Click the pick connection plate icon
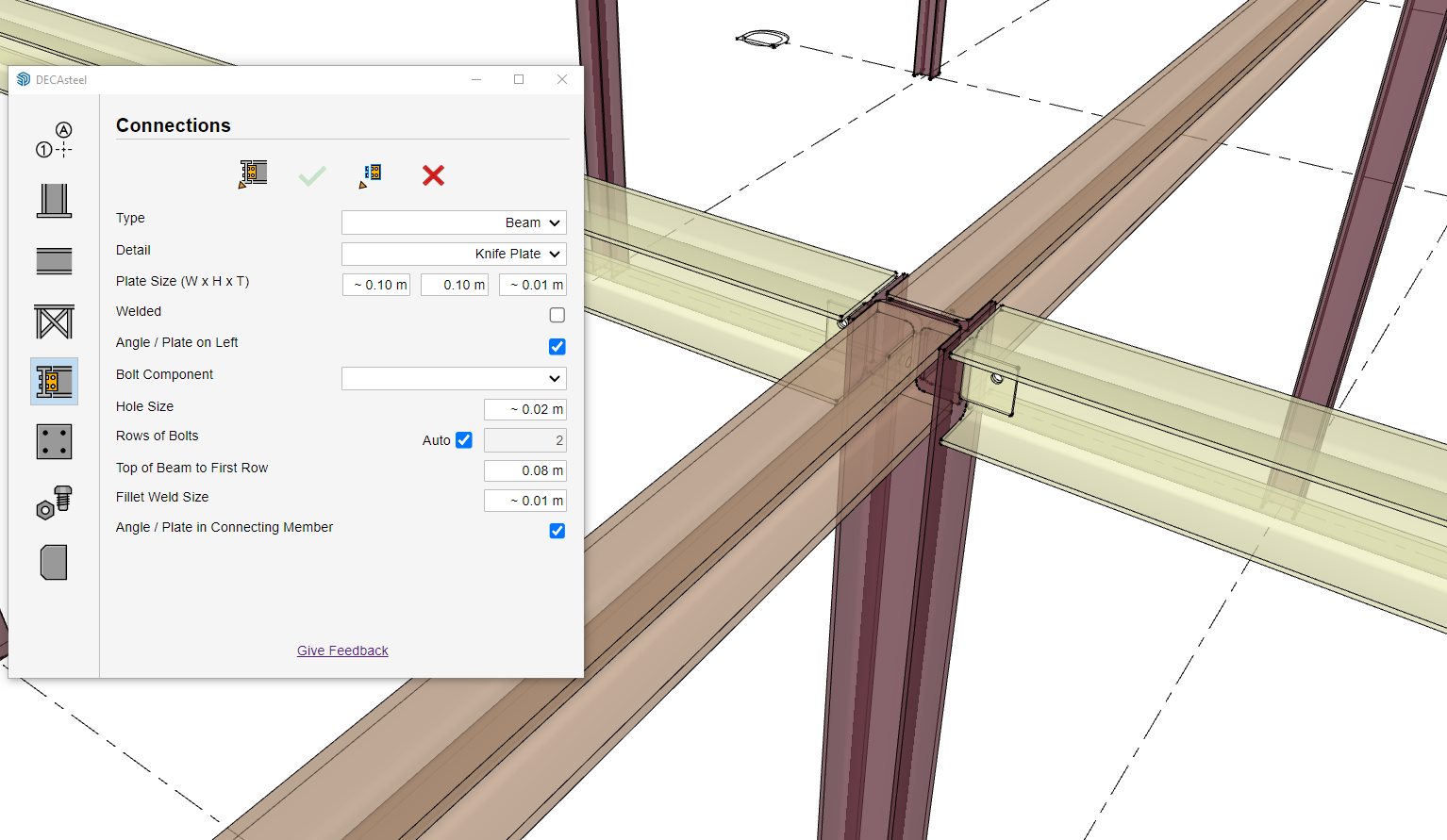1447x840 pixels. [x=371, y=175]
